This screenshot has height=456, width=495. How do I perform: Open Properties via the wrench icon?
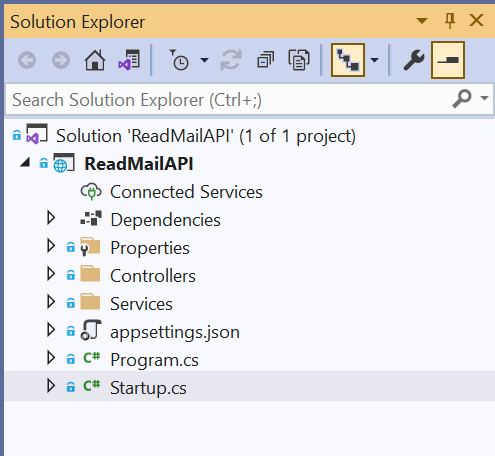point(414,60)
